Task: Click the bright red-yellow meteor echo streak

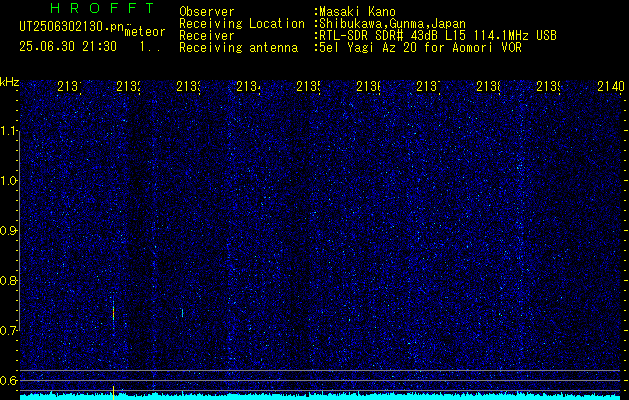Action: 114,311
